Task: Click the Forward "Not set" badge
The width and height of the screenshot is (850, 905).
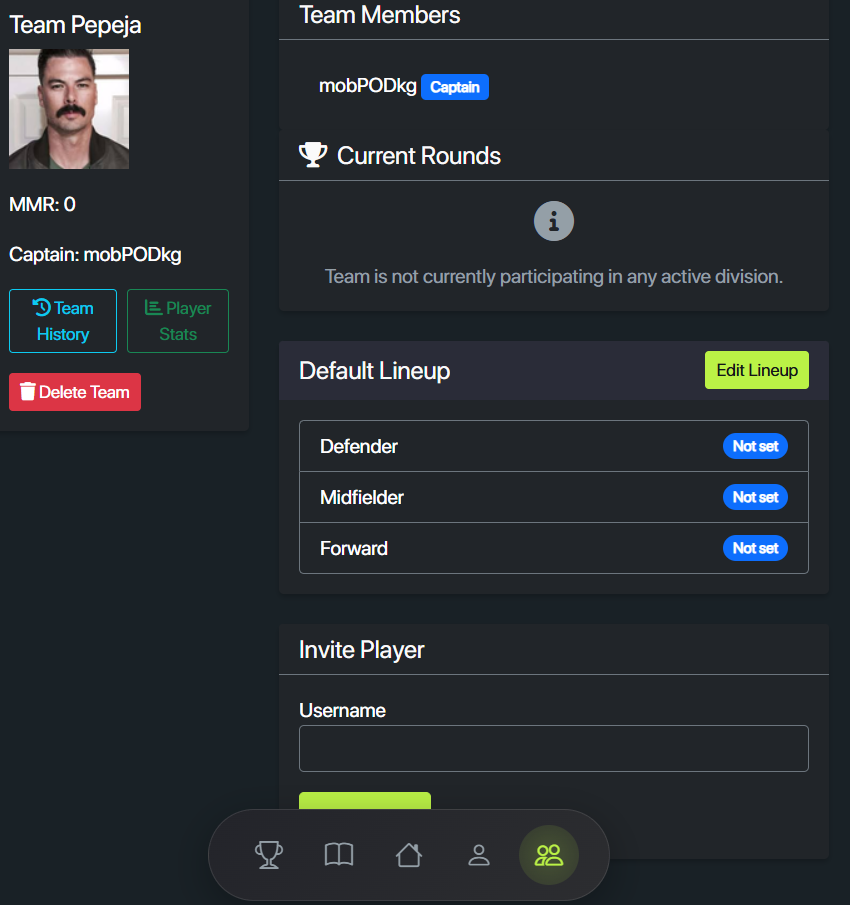Action: (755, 548)
